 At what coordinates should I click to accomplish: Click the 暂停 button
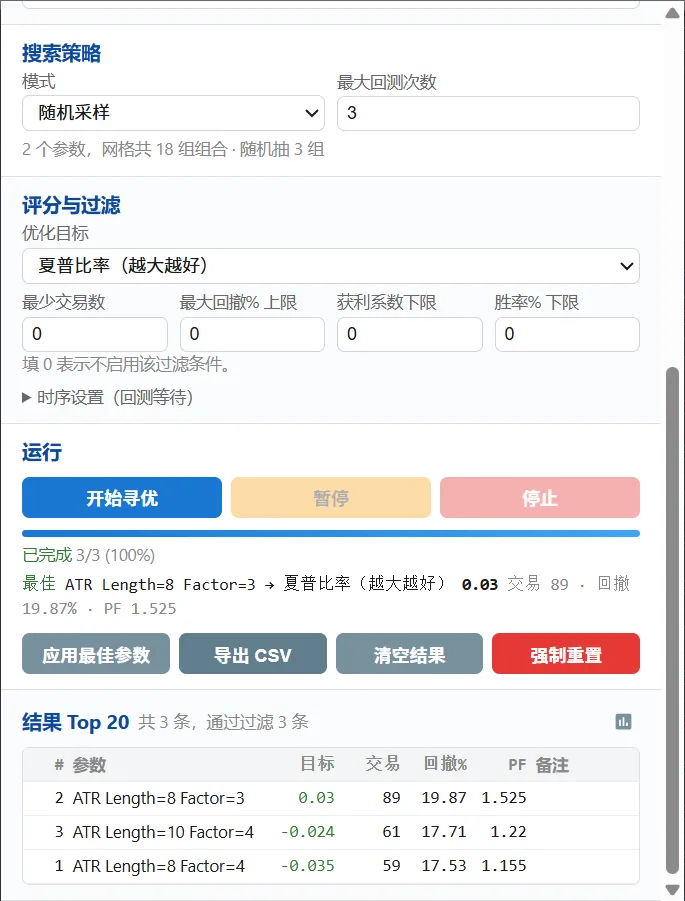tap(331, 498)
